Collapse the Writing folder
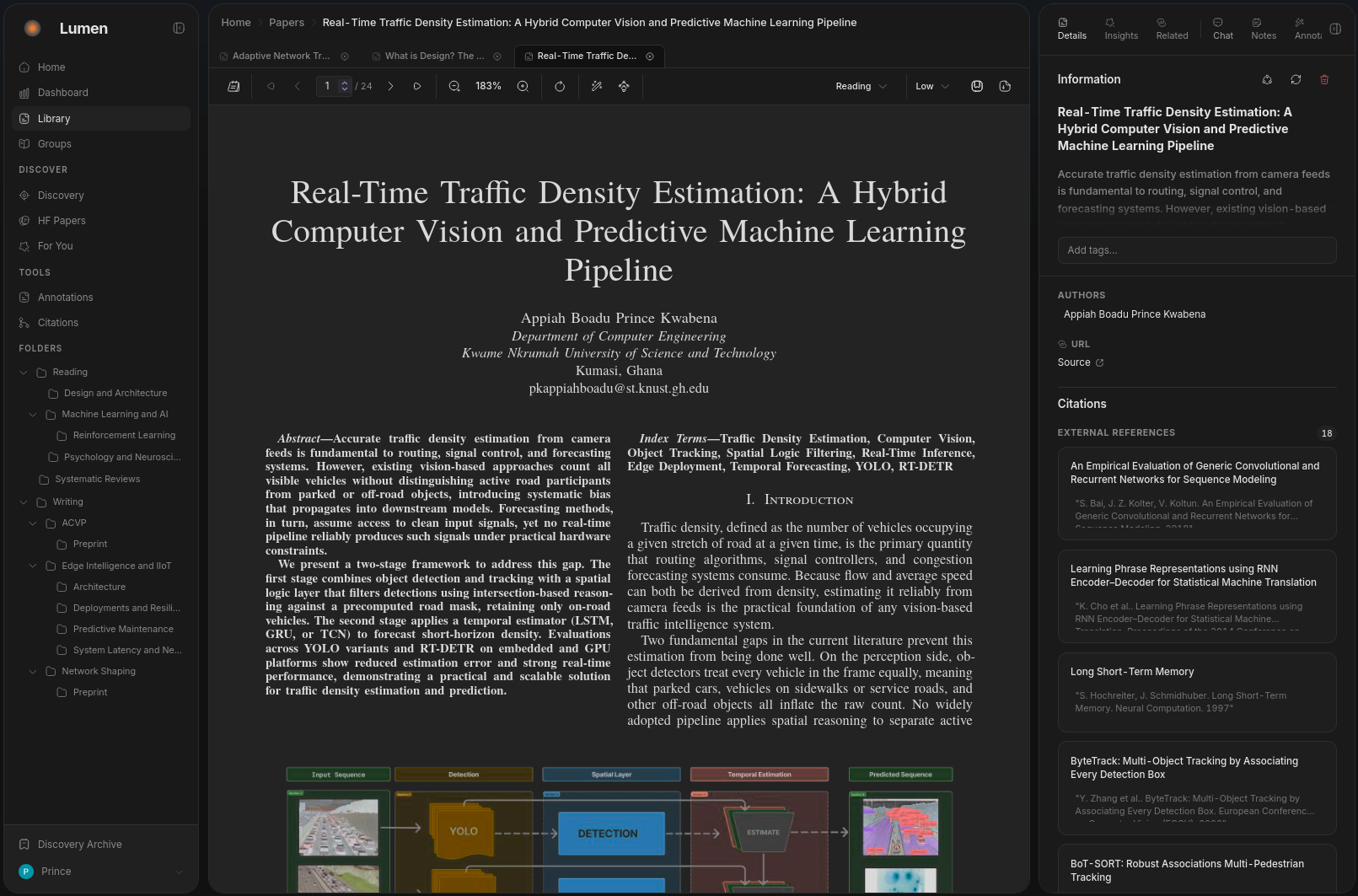Viewport: 1358px width, 896px height. pyautogui.click(x=24, y=502)
